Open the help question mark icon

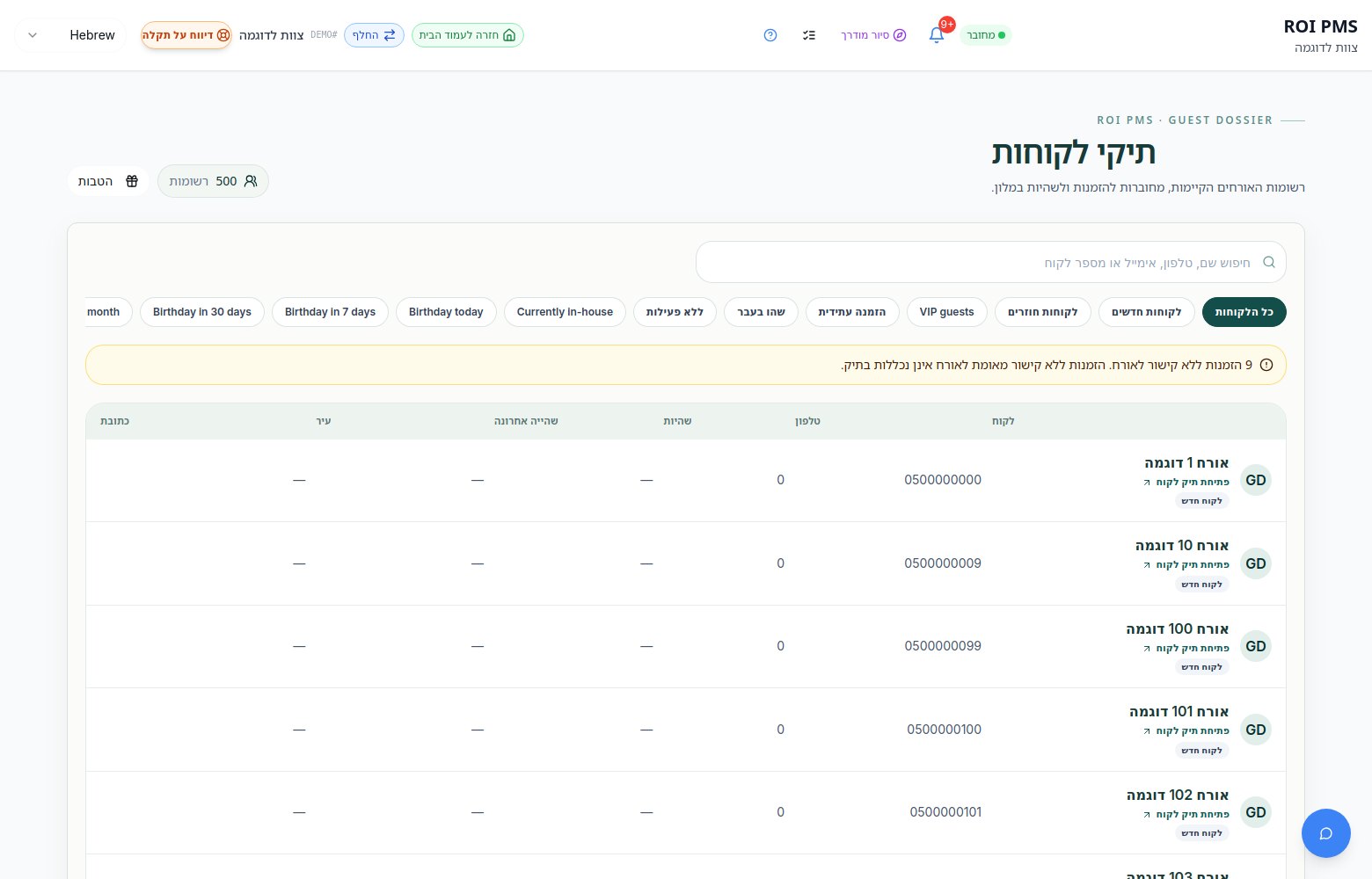[x=770, y=35]
